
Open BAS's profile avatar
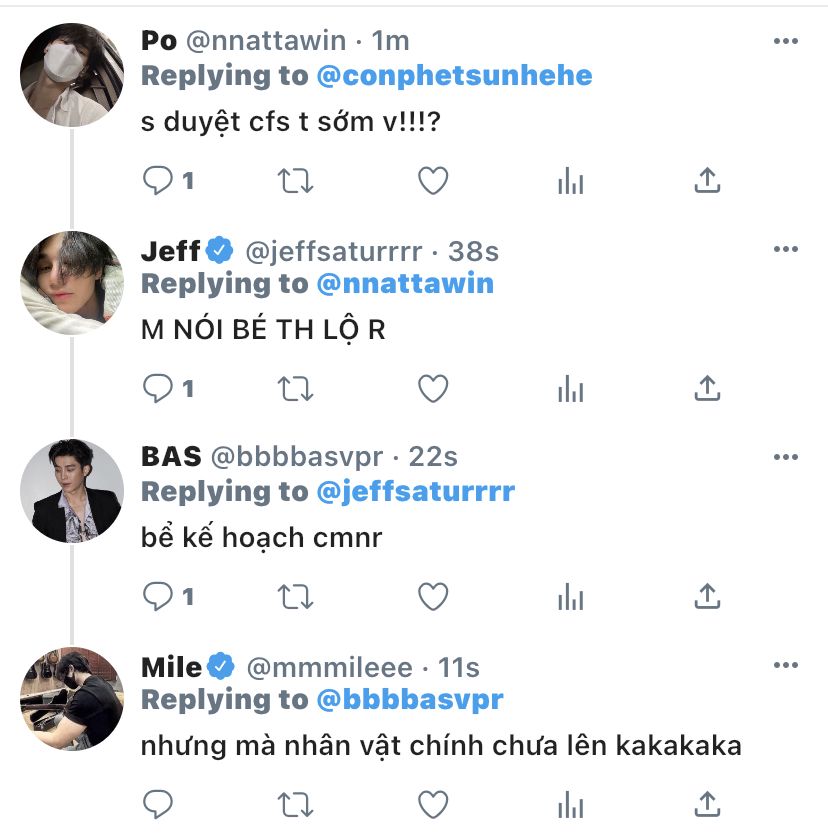click(72, 491)
